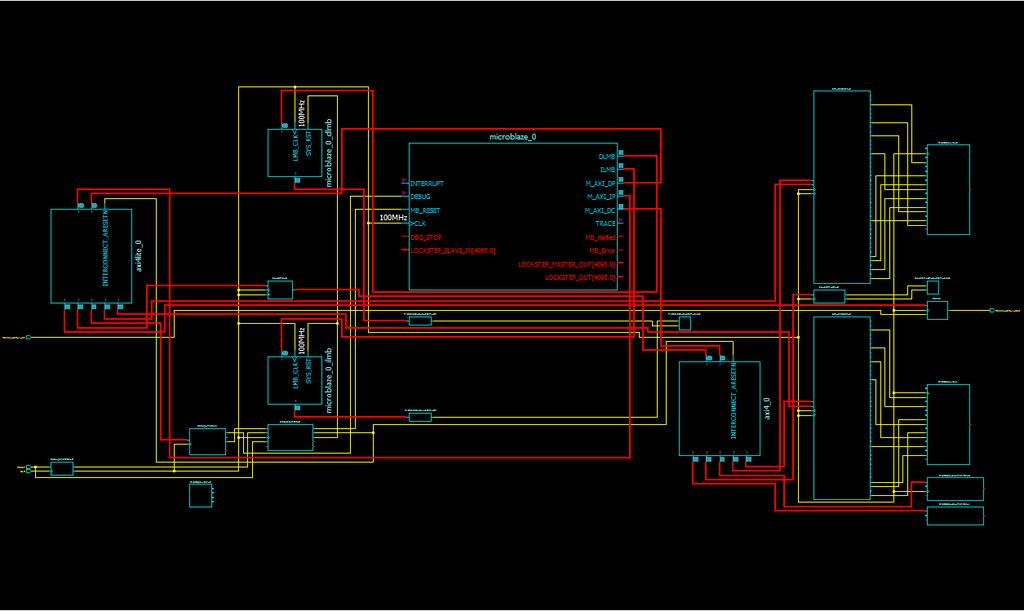Select the axi4lite_0 block name
This screenshot has width=1024, height=611.
[138, 256]
